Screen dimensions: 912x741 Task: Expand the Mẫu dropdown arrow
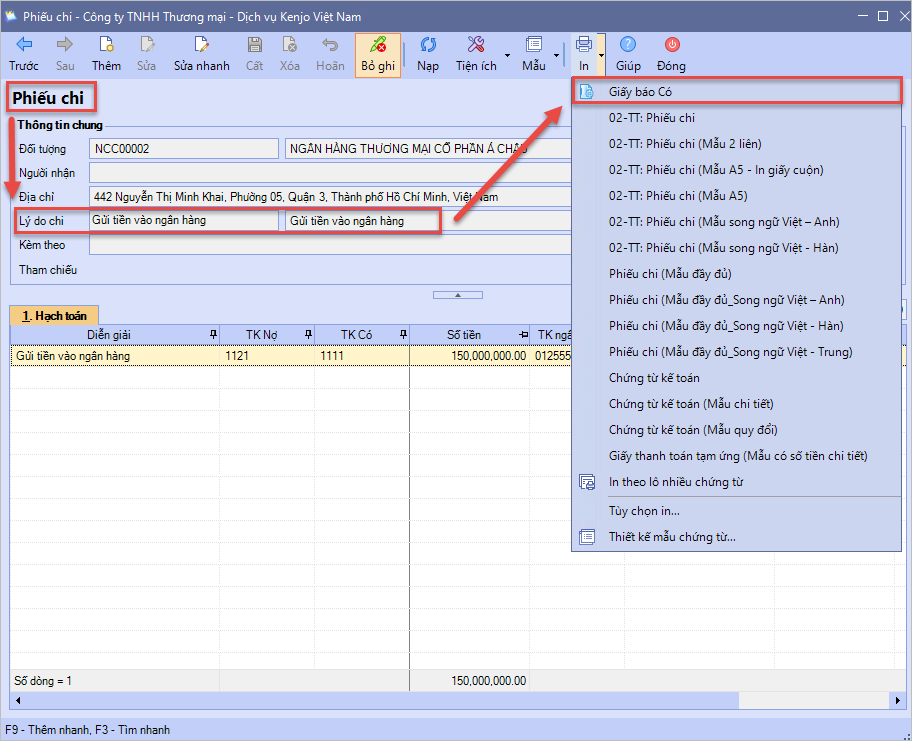(556, 55)
